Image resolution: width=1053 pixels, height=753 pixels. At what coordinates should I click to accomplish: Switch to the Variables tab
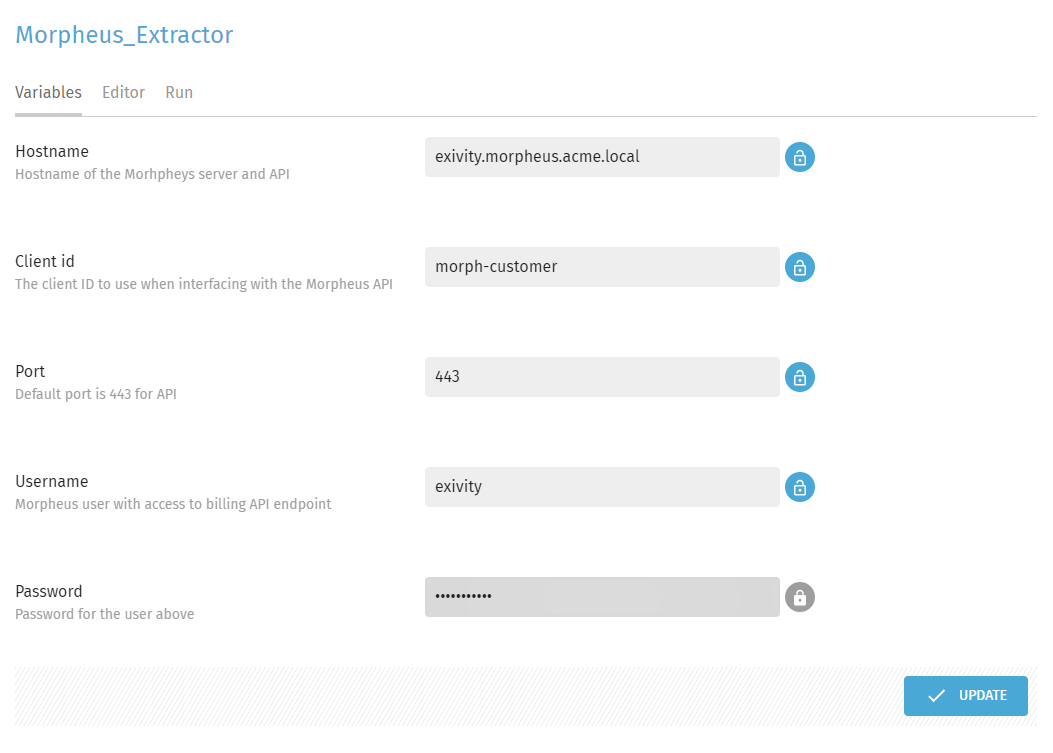tap(48, 93)
